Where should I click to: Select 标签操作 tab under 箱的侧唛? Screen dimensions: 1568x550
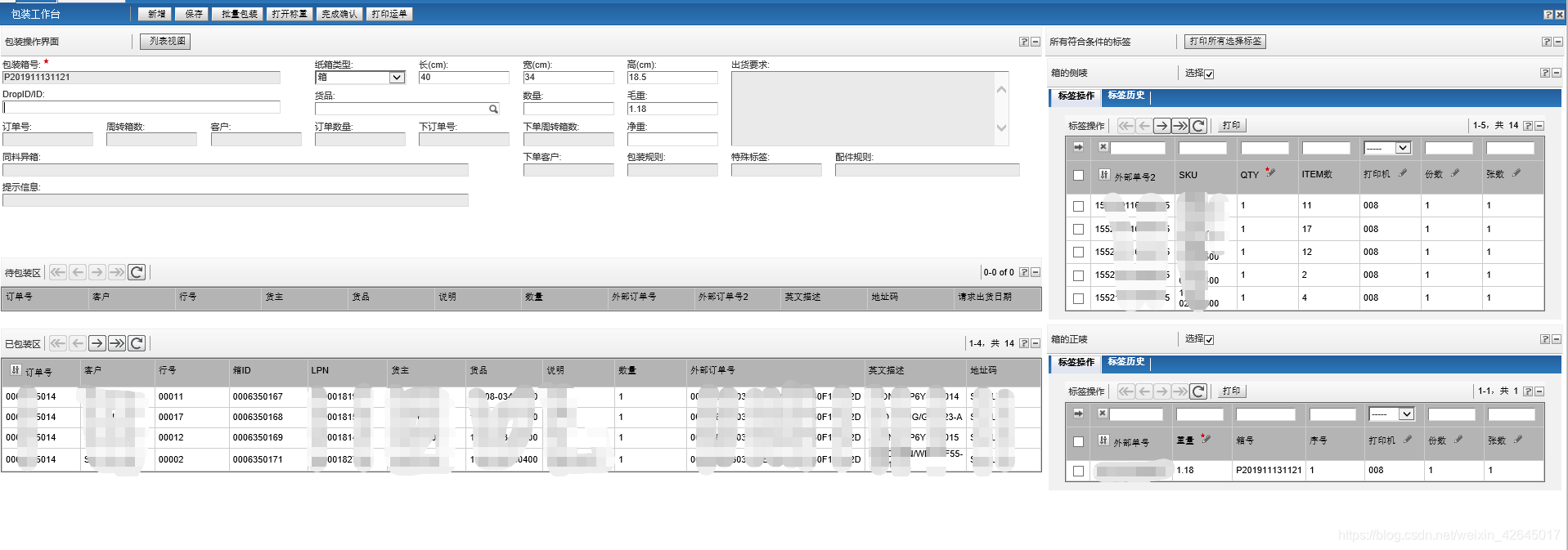[x=1076, y=96]
